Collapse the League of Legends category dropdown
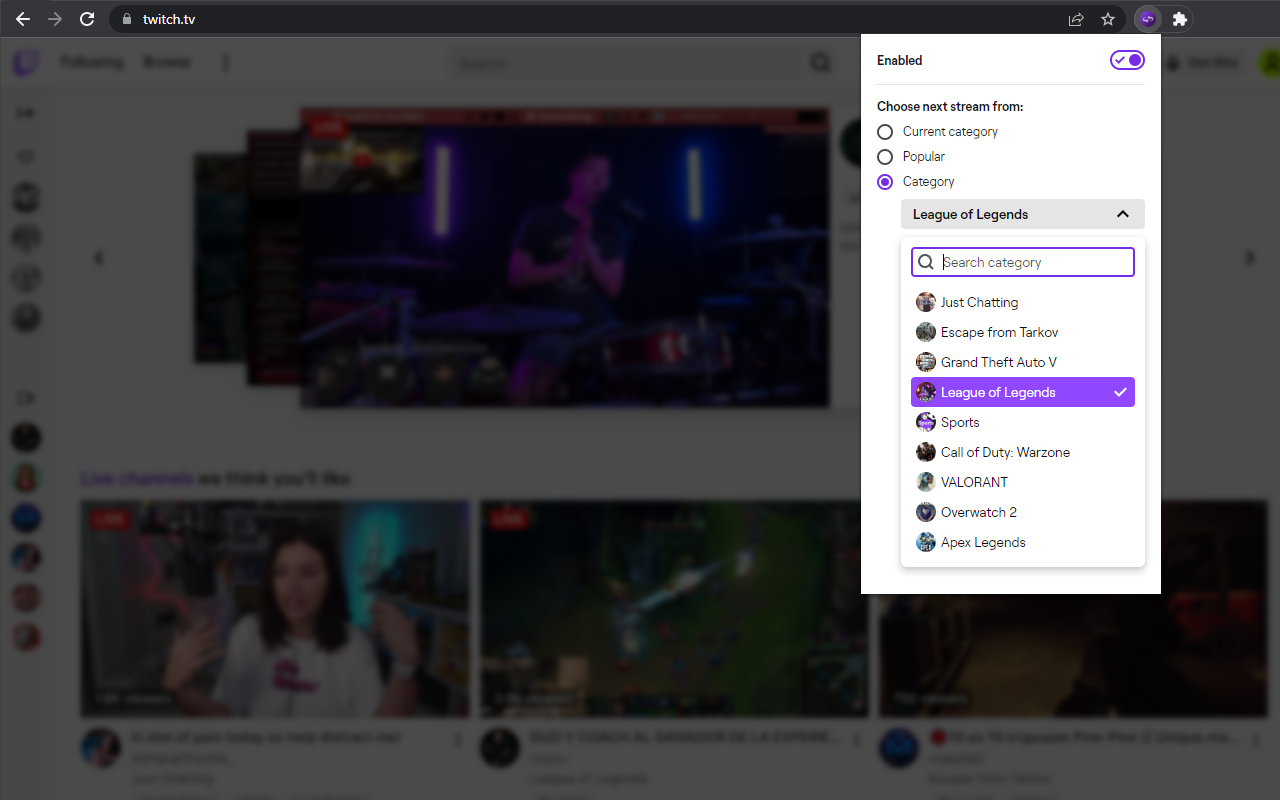1280x800 pixels. pyautogui.click(x=1023, y=214)
